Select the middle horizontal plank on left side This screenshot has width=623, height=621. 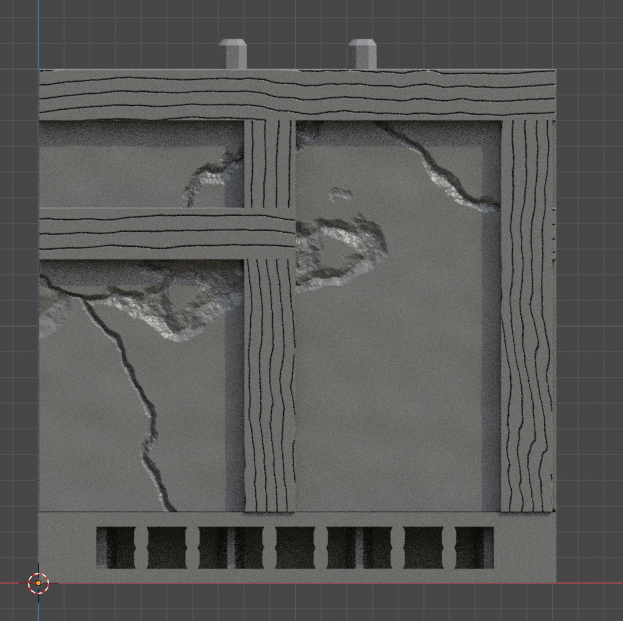pyautogui.click(x=167, y=234)
